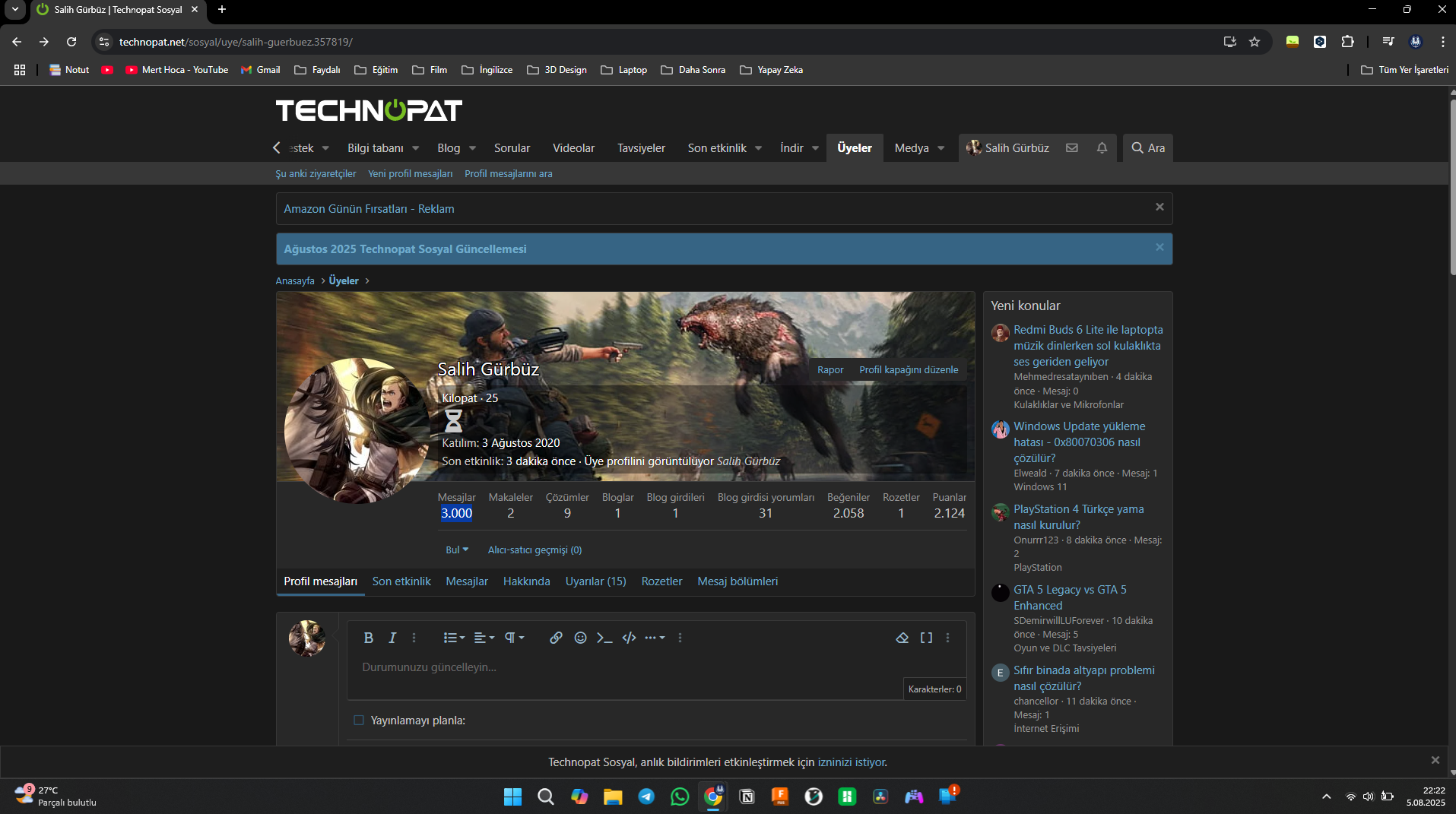The width and height of the screenshot is (1456, 814).
Task: Open the notifications bell icon
Action: coord(1102,148)
